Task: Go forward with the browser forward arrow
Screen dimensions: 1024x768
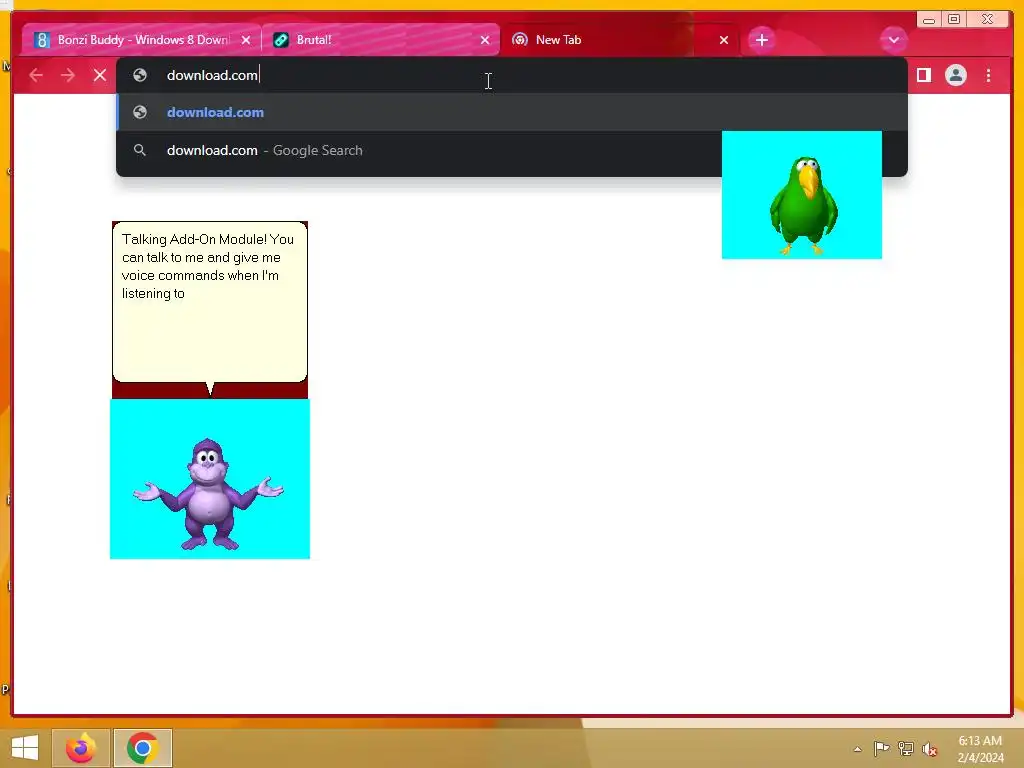Action: click(x=68, y=75)
